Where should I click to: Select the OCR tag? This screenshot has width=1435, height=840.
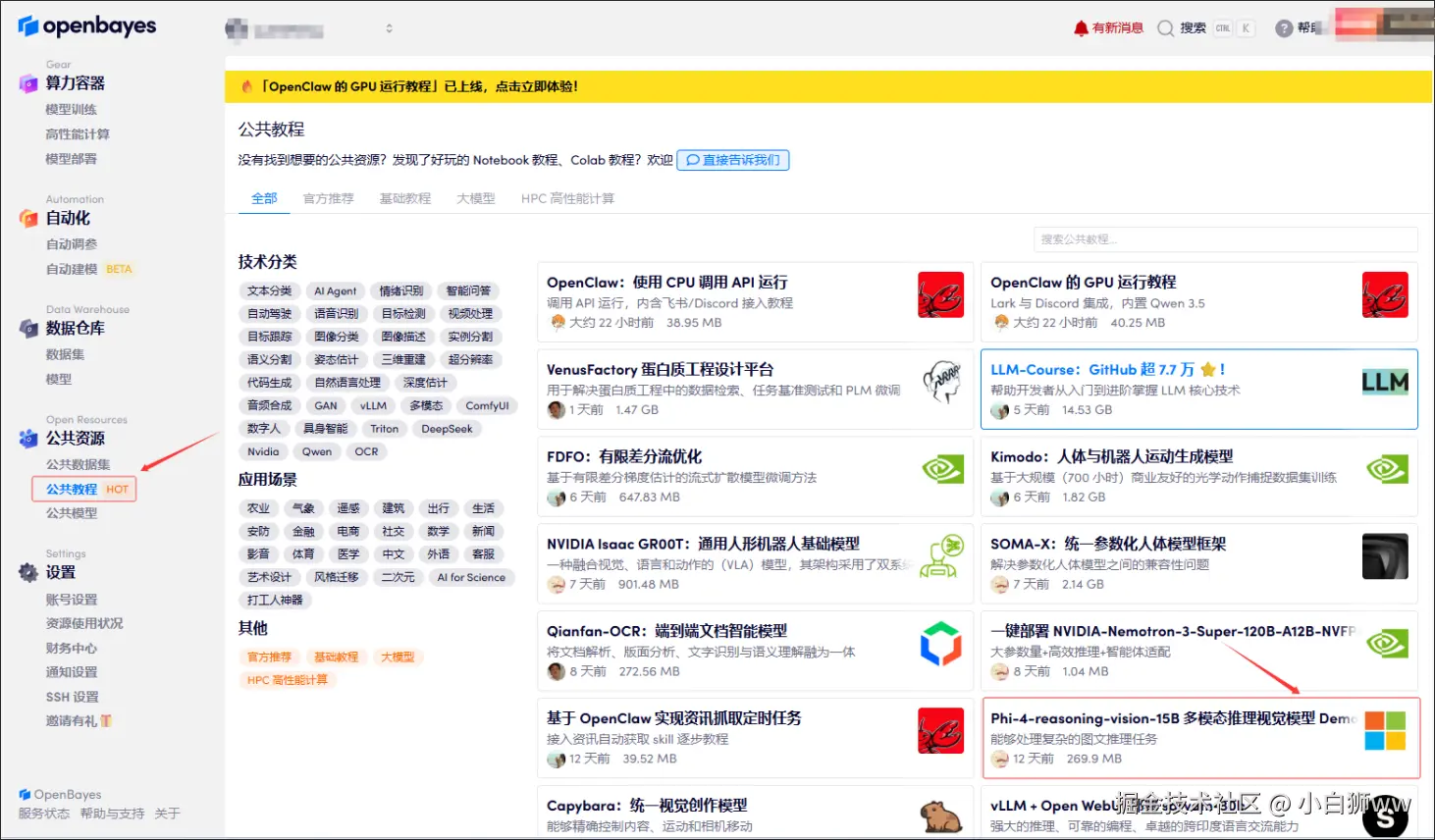coord(366,452)
